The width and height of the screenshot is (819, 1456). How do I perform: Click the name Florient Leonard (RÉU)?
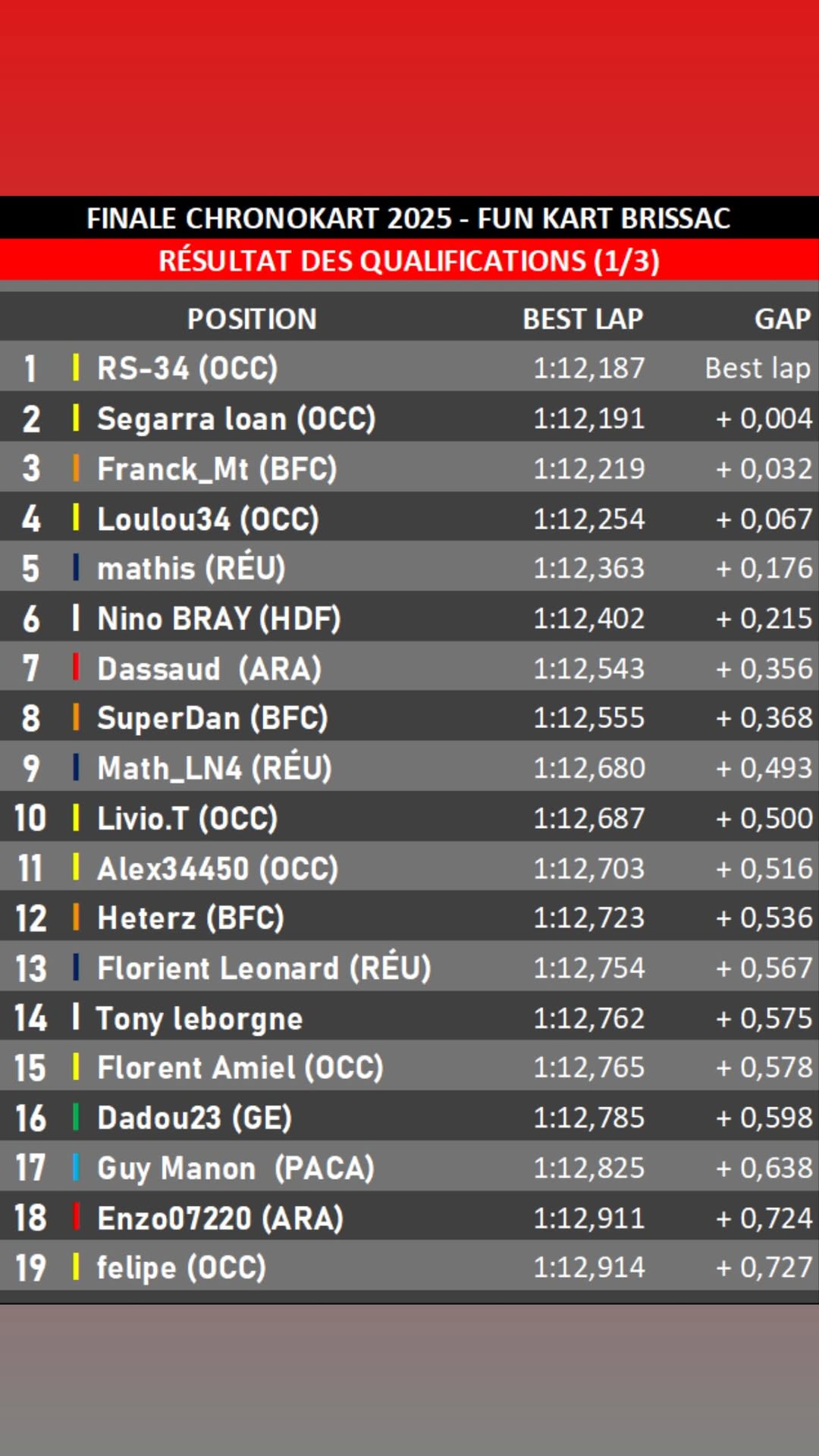point(264,968)
